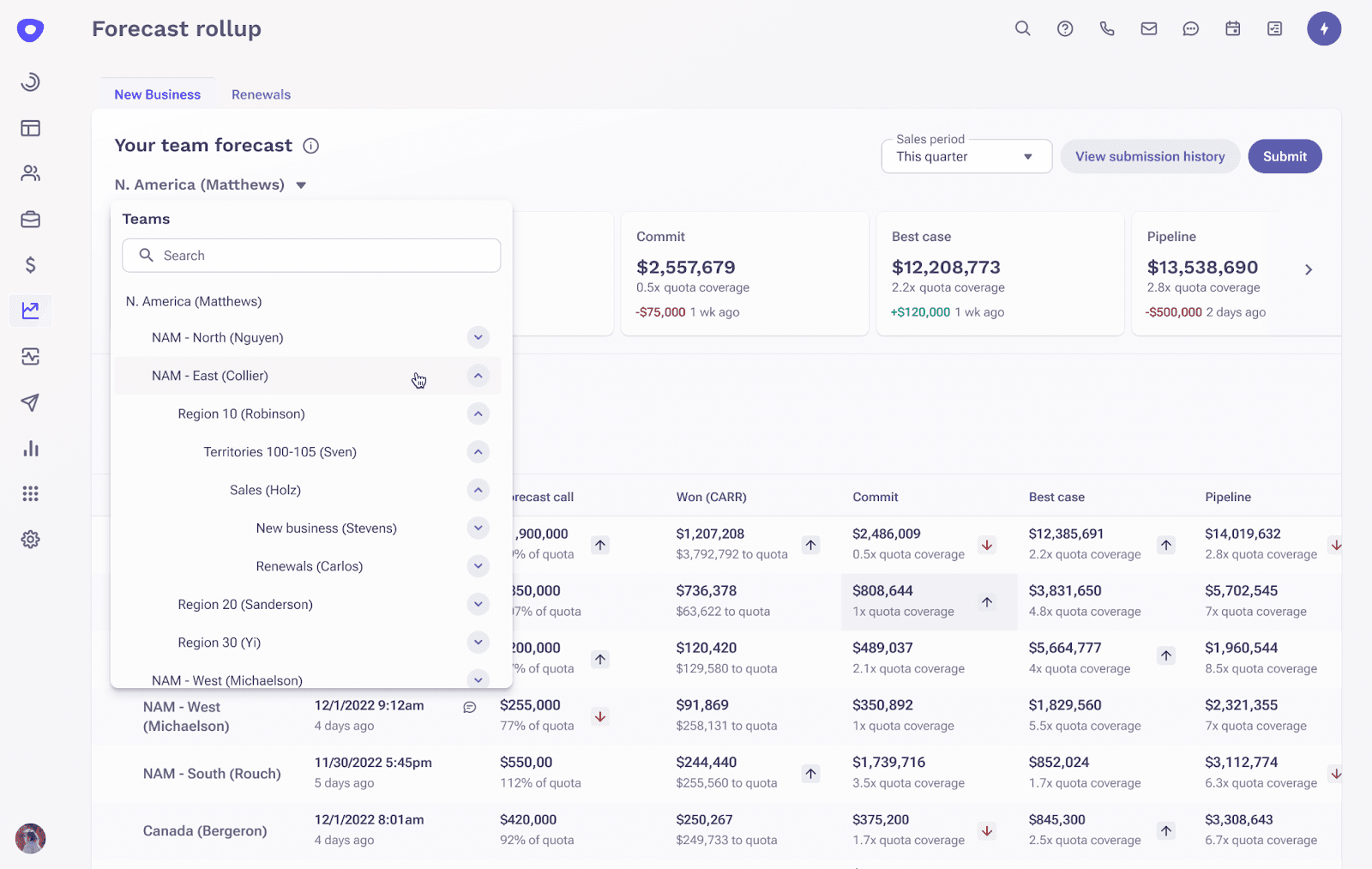Open the chat messages icon

point(1191,28)
